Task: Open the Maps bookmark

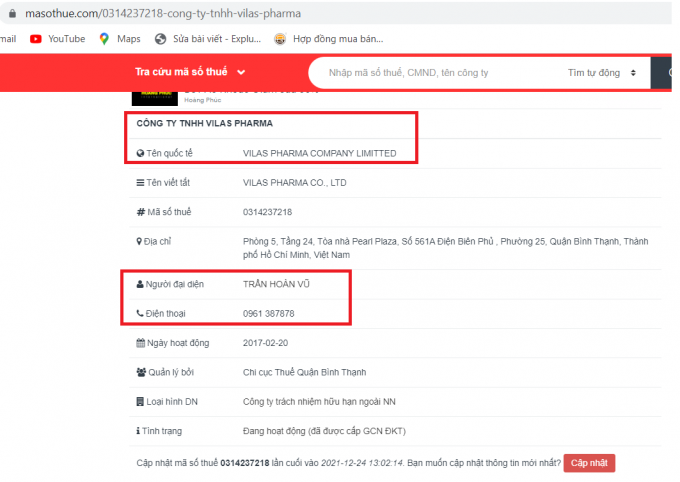Action: (x=120, y=39)
